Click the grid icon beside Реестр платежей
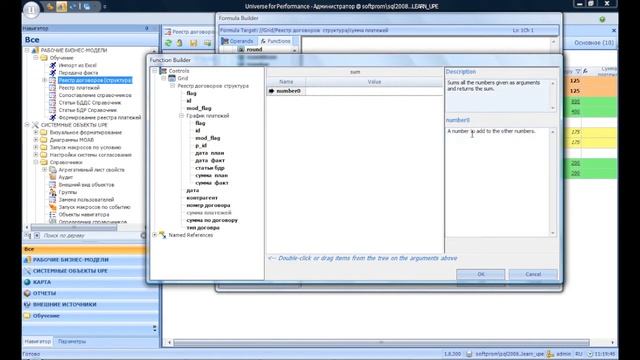640x360 pixels. [53, 88]
